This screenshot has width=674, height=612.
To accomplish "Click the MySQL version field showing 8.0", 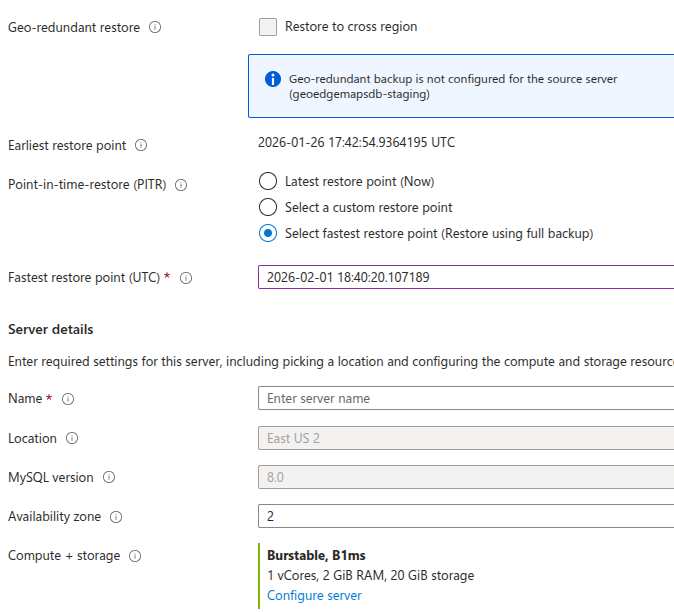I will tap(466, 477).
